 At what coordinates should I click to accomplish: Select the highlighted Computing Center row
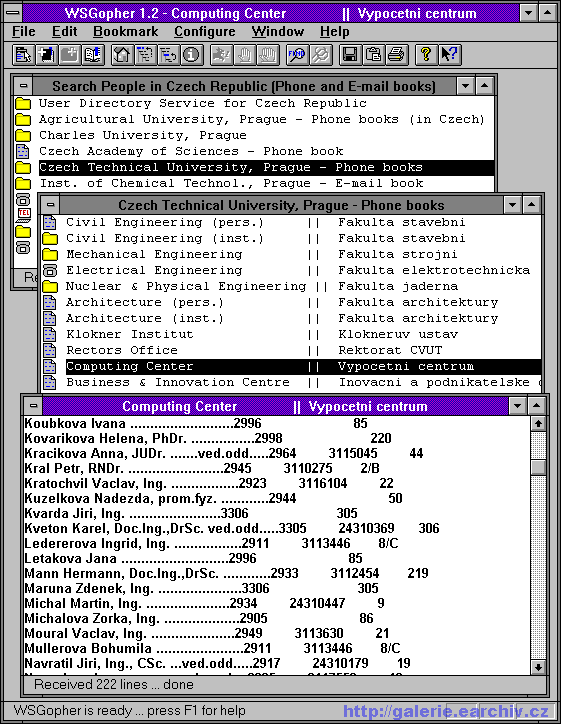tap(303, 367)
